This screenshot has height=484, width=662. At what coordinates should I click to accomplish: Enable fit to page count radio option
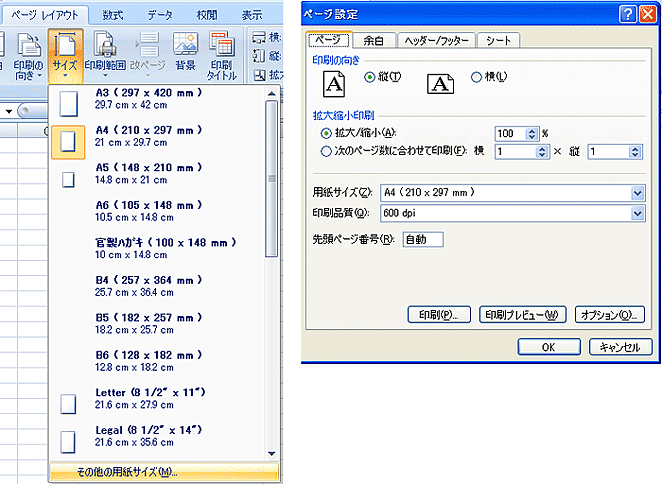[x=326, y=152]
